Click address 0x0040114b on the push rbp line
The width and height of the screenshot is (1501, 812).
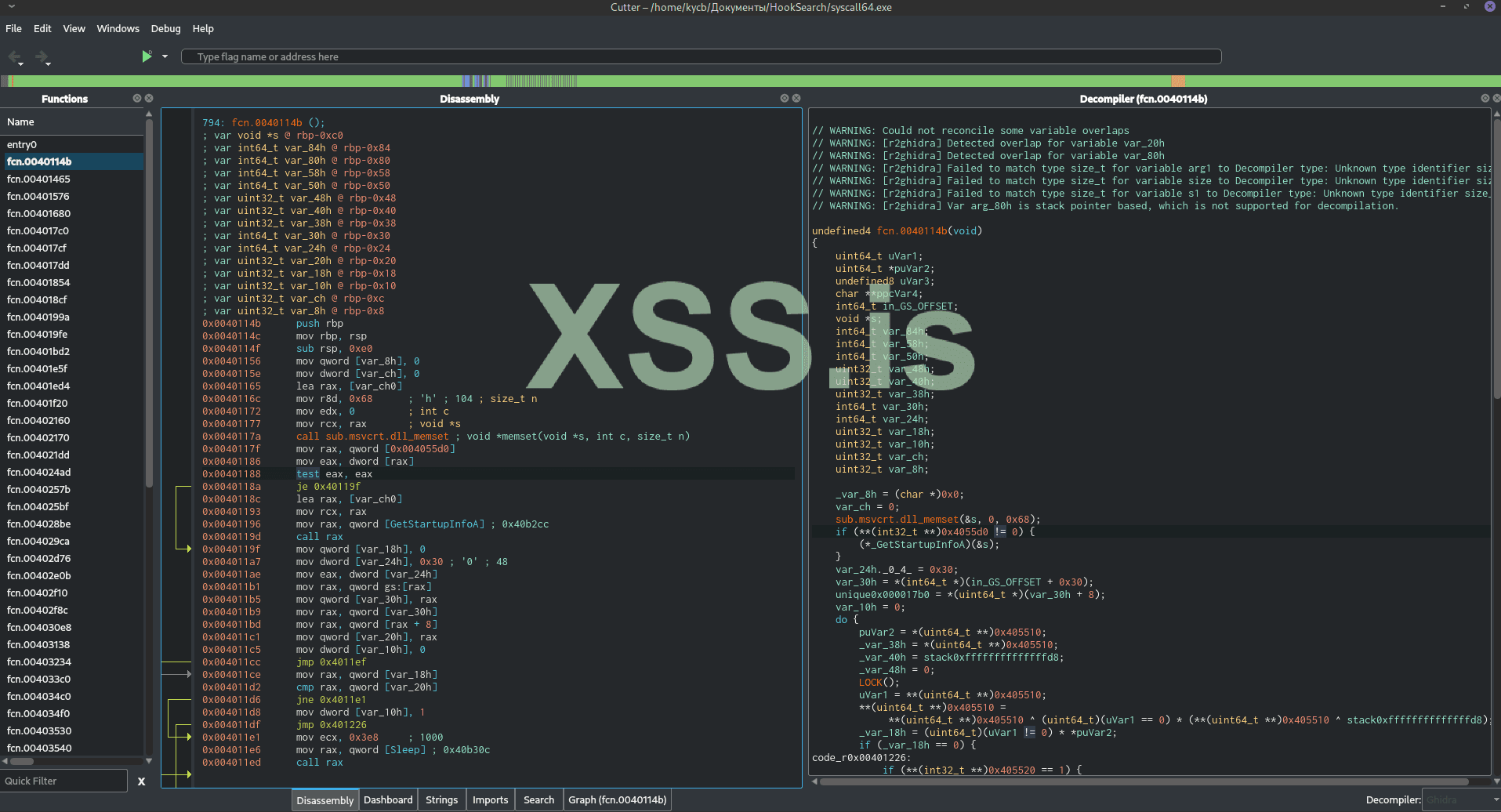(x=231, y=324)
